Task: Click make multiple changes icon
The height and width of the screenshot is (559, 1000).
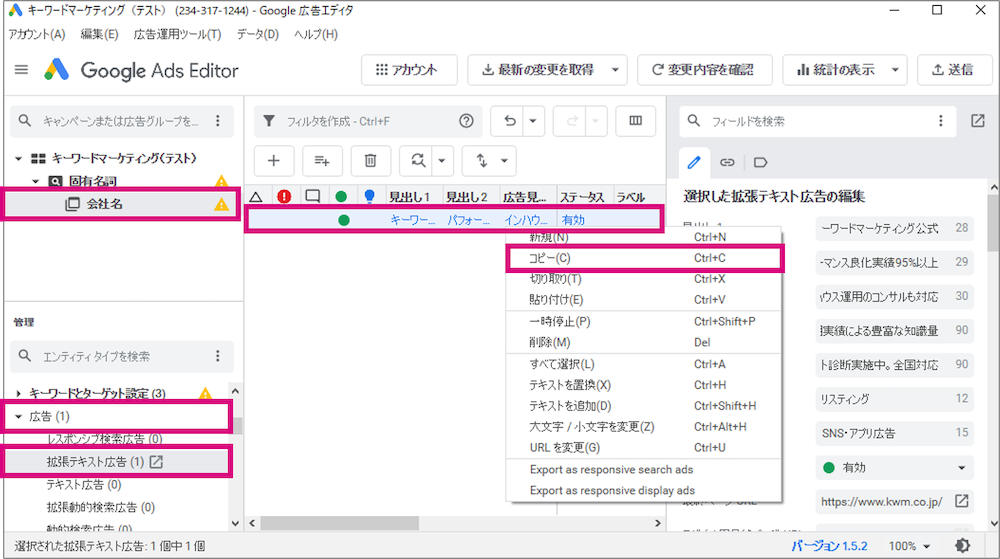Action: click(x=322, y=161)
